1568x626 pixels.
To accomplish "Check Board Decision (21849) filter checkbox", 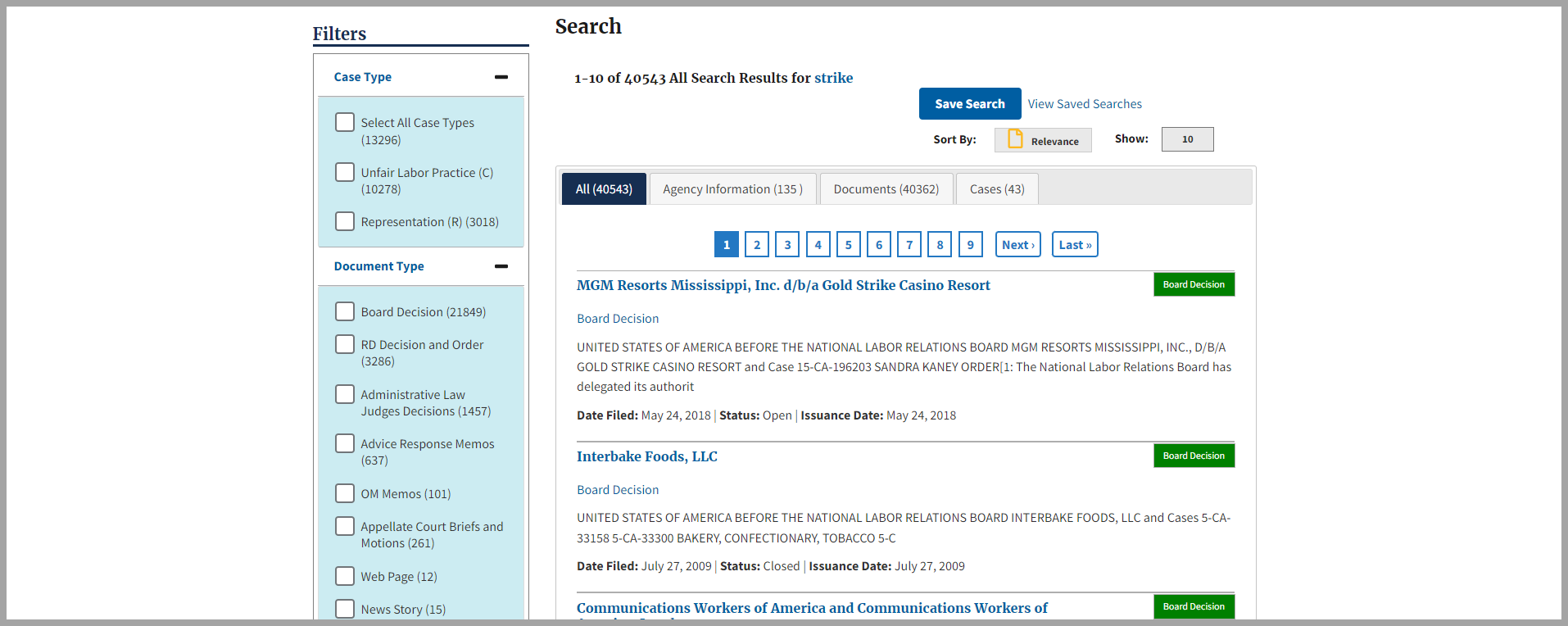I will click(x=345, y=311).
